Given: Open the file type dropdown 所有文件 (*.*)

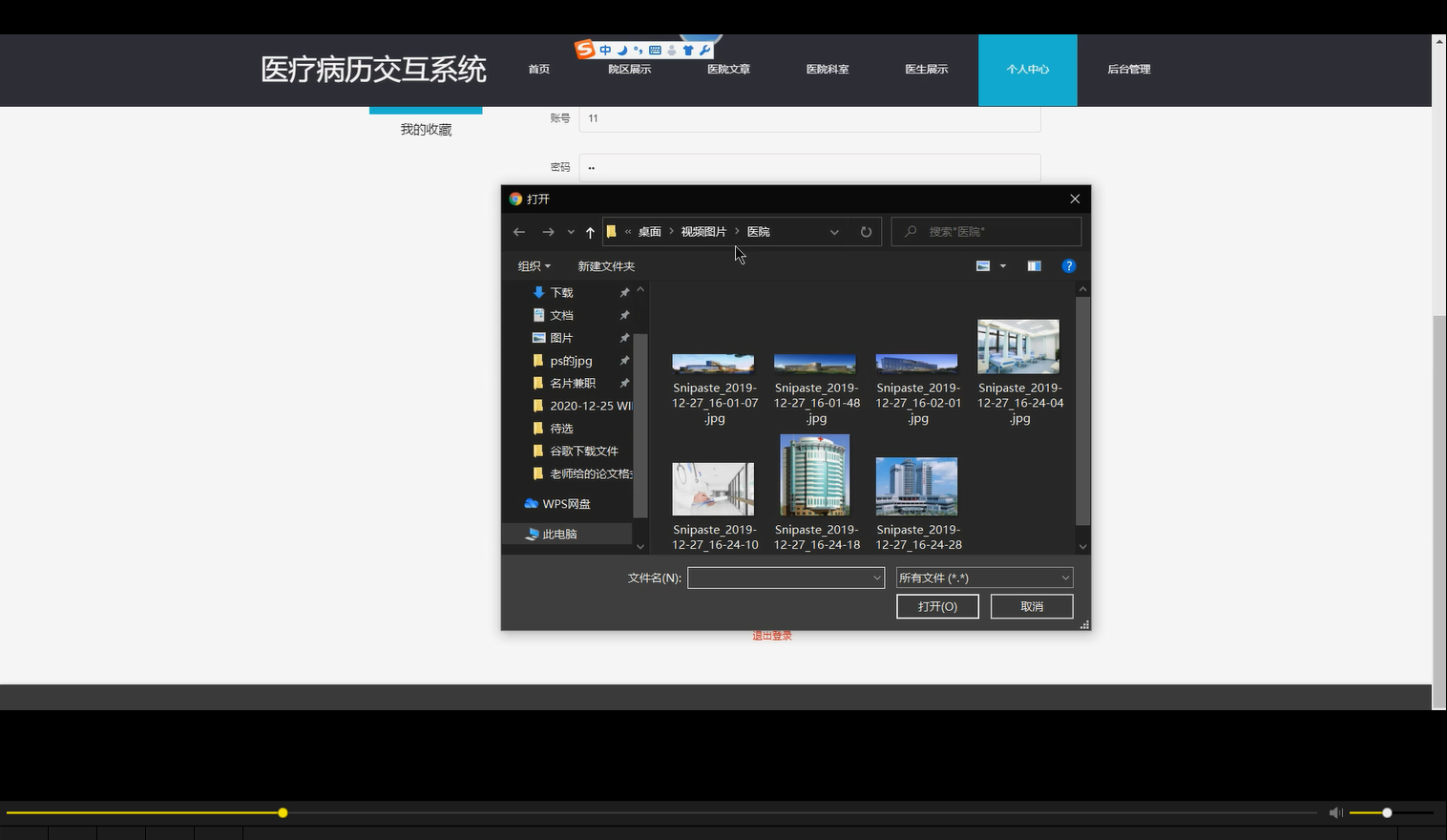Looking at the screenshot, I should tap(982, 577).
